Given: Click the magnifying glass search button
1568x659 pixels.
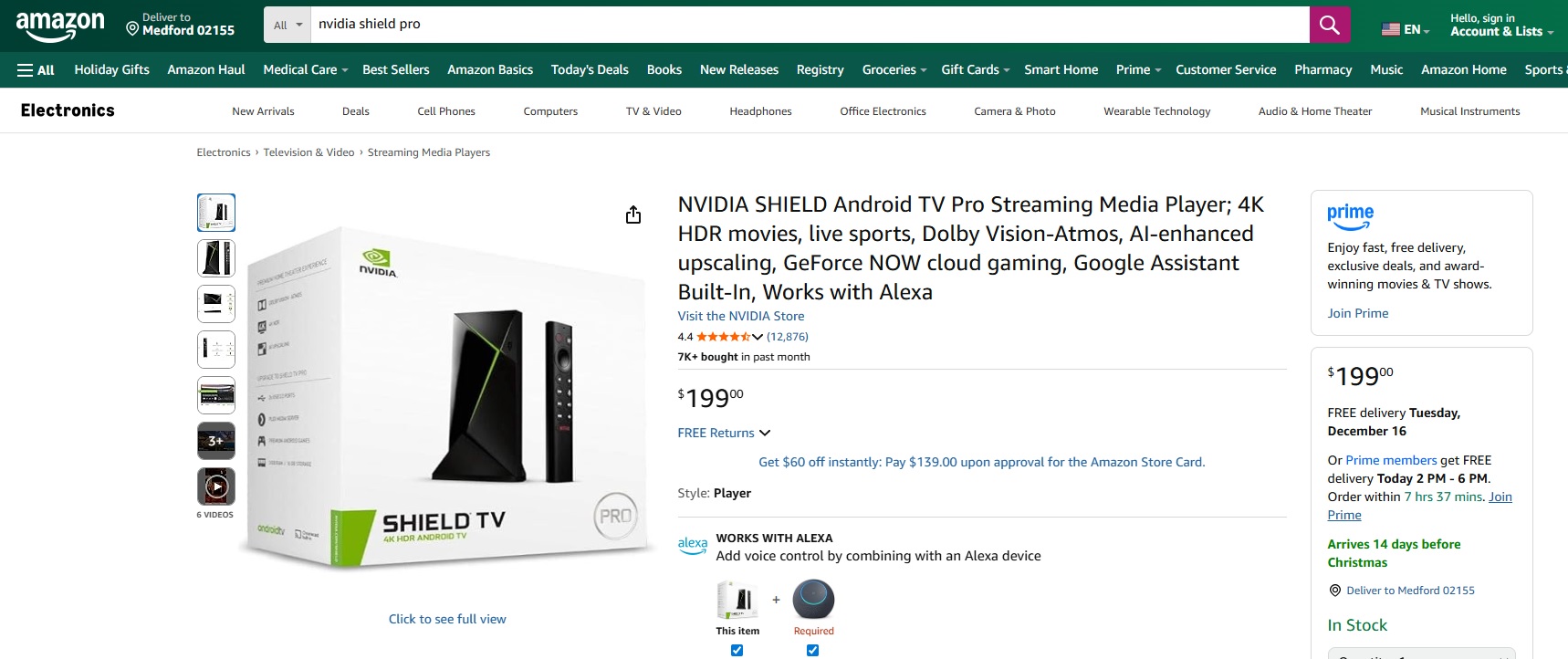Looking at the screenshot, I should coord(1329,25).
